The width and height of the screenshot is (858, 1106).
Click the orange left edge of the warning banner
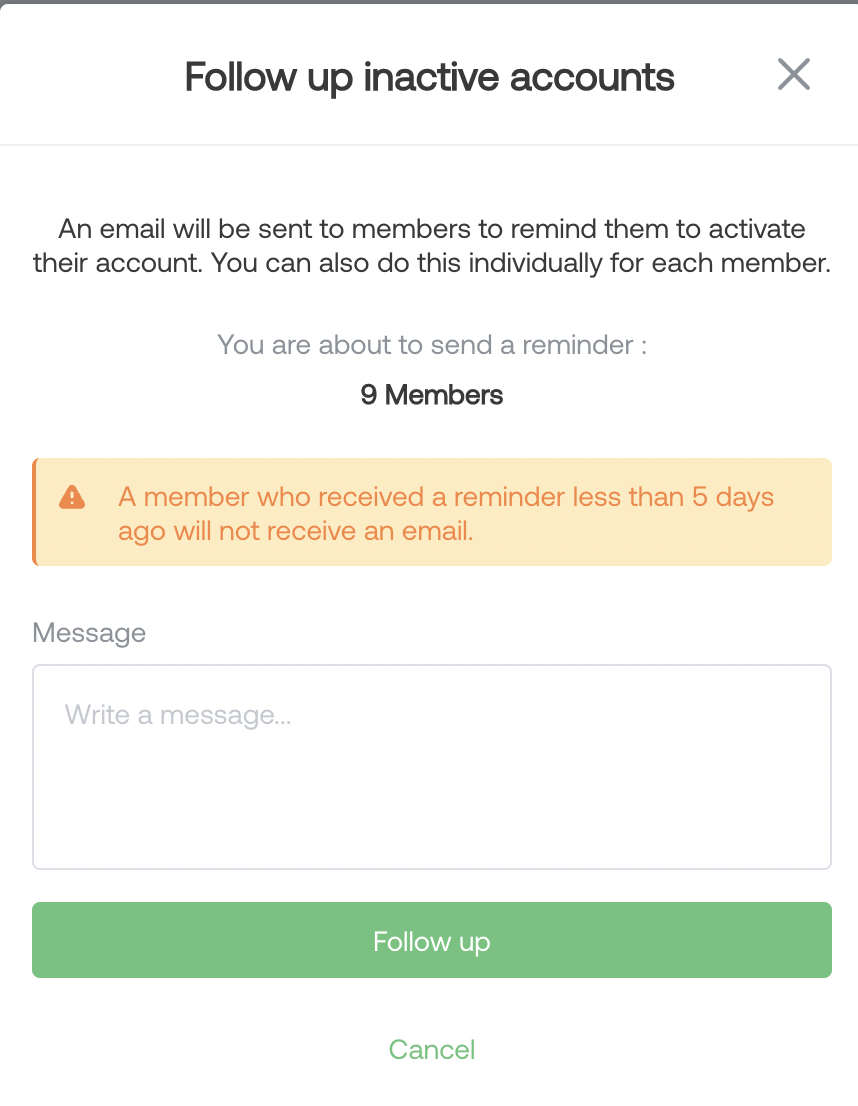coord(34,512)
